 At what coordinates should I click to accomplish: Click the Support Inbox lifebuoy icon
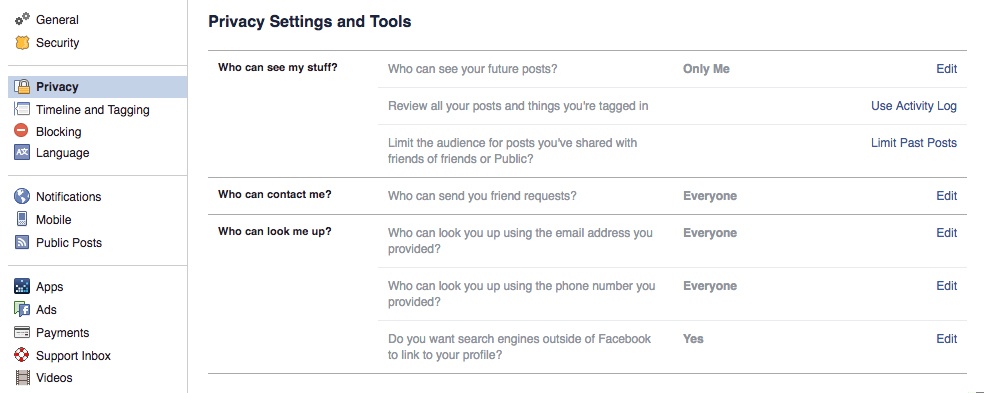pyautogui.click(x=22, y=355)
